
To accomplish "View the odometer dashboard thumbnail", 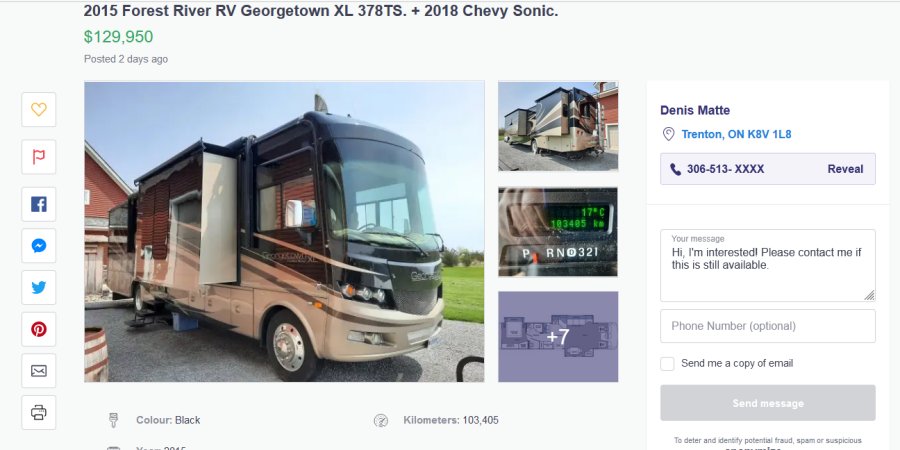I will pyautogui.click(x=558, y=231).
